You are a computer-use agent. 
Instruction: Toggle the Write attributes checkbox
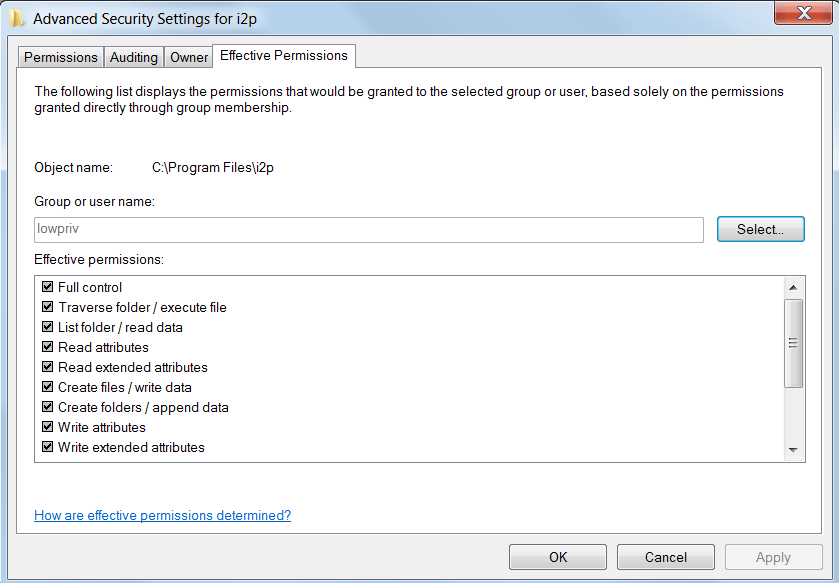[x=48, y=427]
